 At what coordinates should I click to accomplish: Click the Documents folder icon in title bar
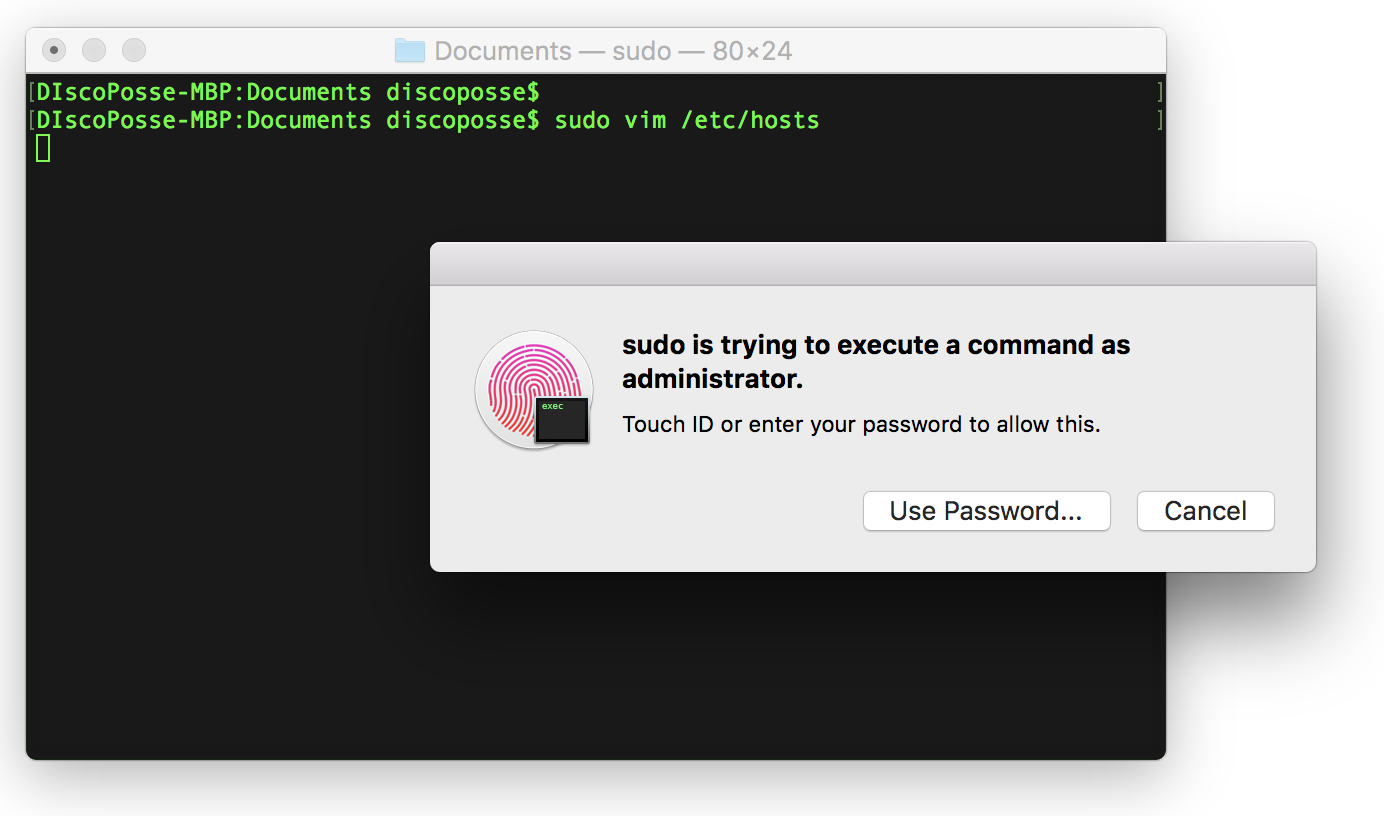click(409, 50)
